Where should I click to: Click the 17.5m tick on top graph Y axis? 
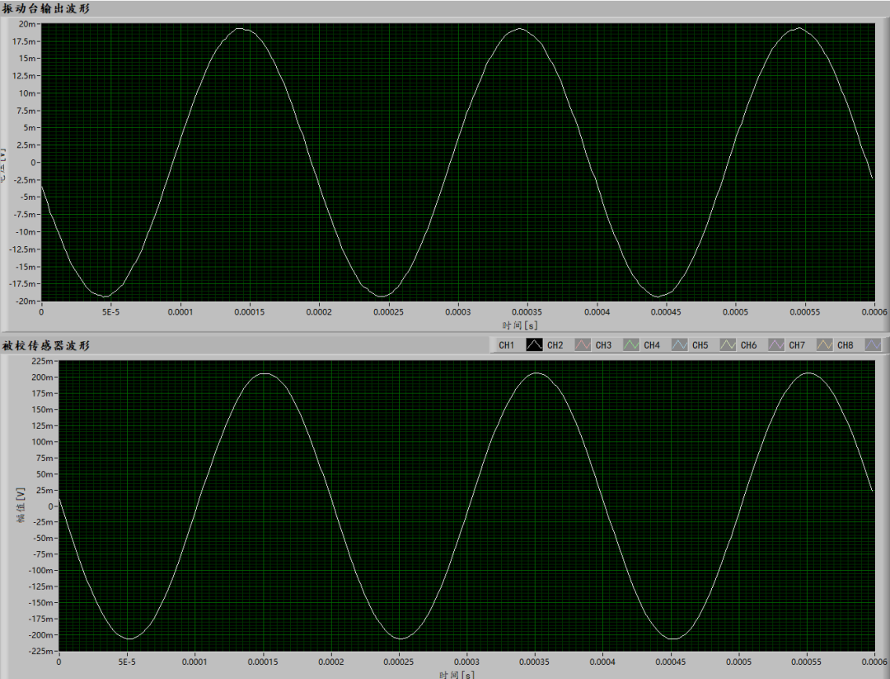25,41
